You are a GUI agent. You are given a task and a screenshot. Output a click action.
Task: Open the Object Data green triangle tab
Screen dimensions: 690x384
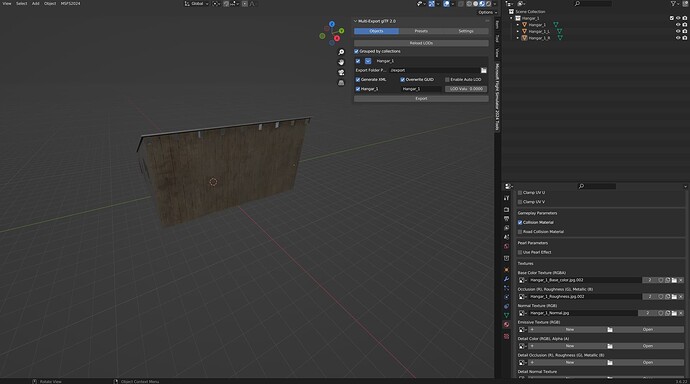click(x=506, y=315)
